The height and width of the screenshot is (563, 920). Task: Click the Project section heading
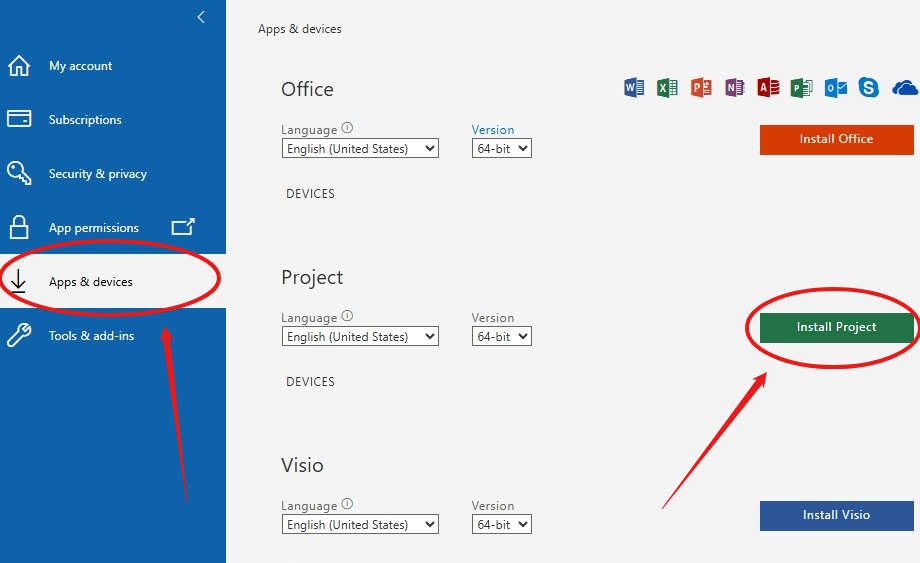tap(312, 277)
